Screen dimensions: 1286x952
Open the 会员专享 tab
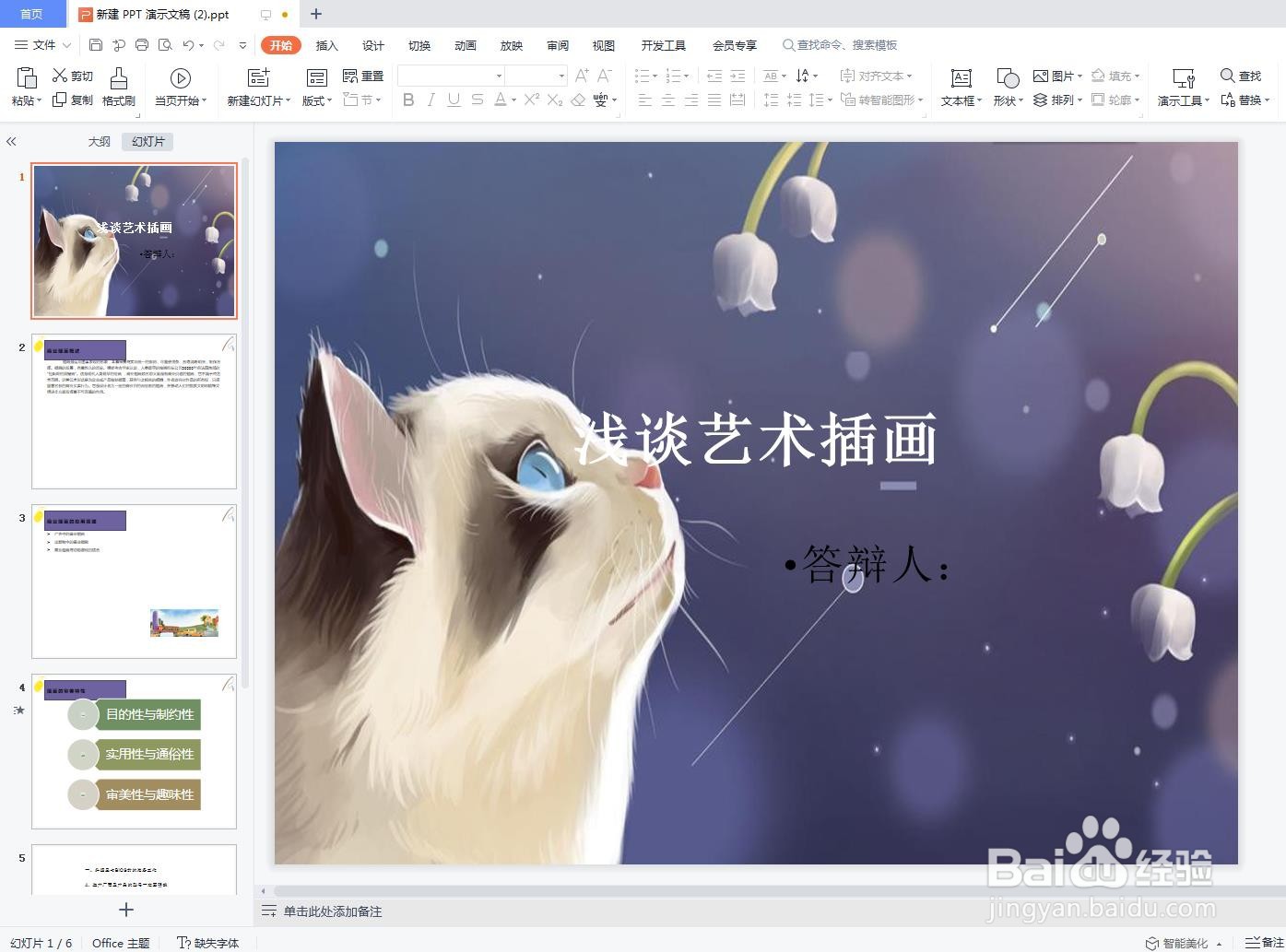coord(735,45)
